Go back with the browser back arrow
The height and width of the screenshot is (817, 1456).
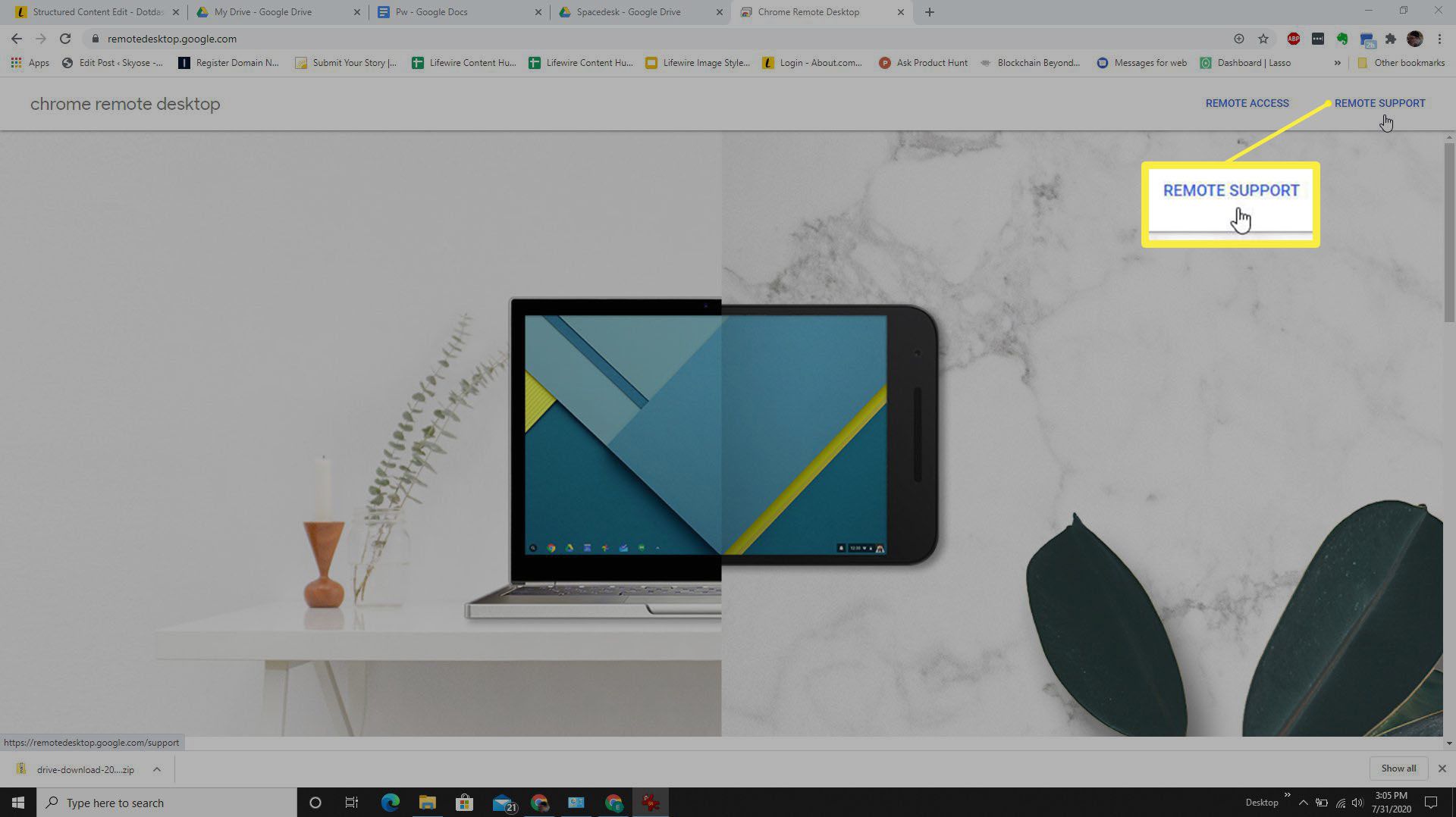(17, 39)
